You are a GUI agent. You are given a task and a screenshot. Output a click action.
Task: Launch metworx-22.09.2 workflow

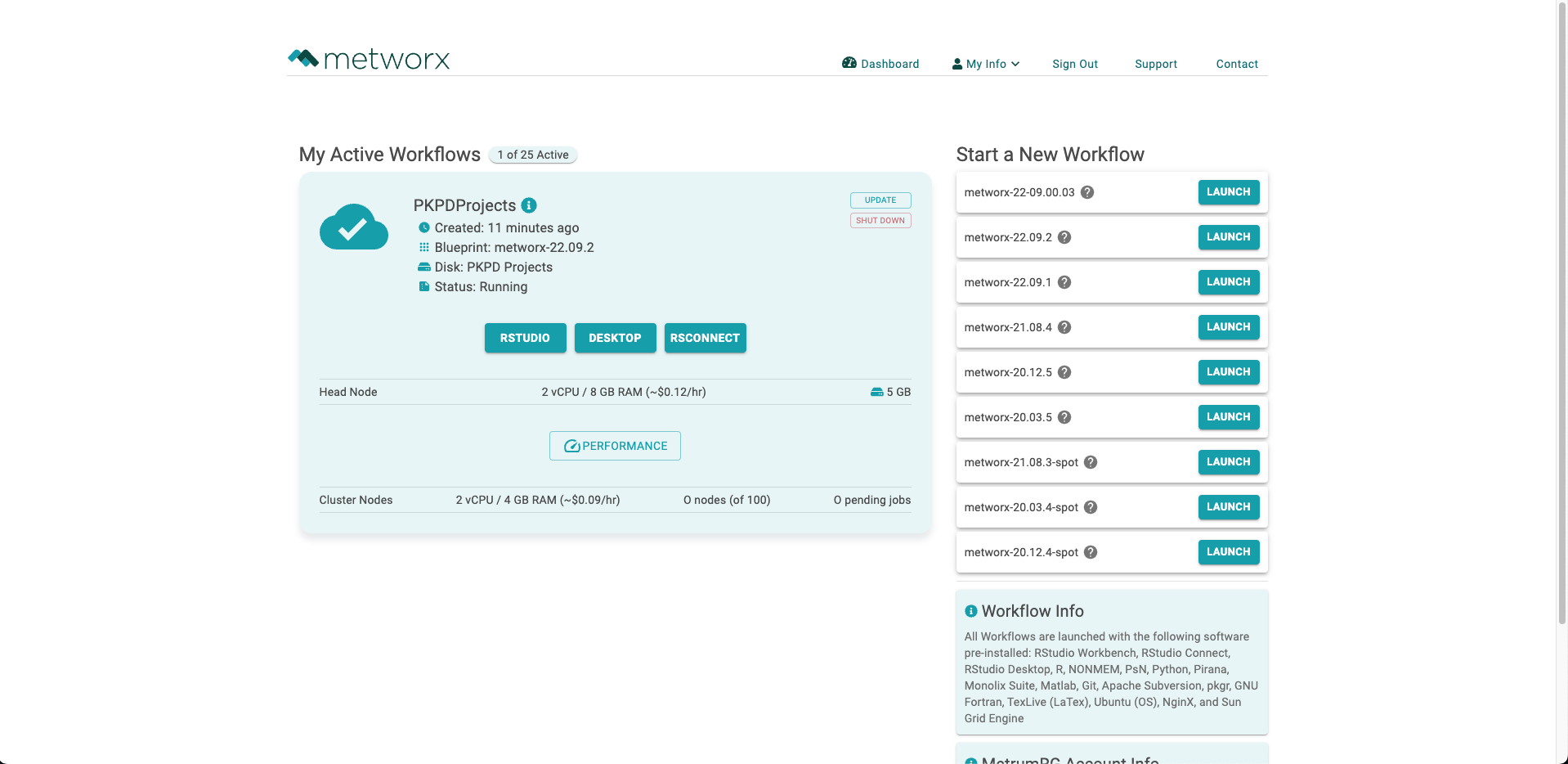click(x=1229, y=237)
